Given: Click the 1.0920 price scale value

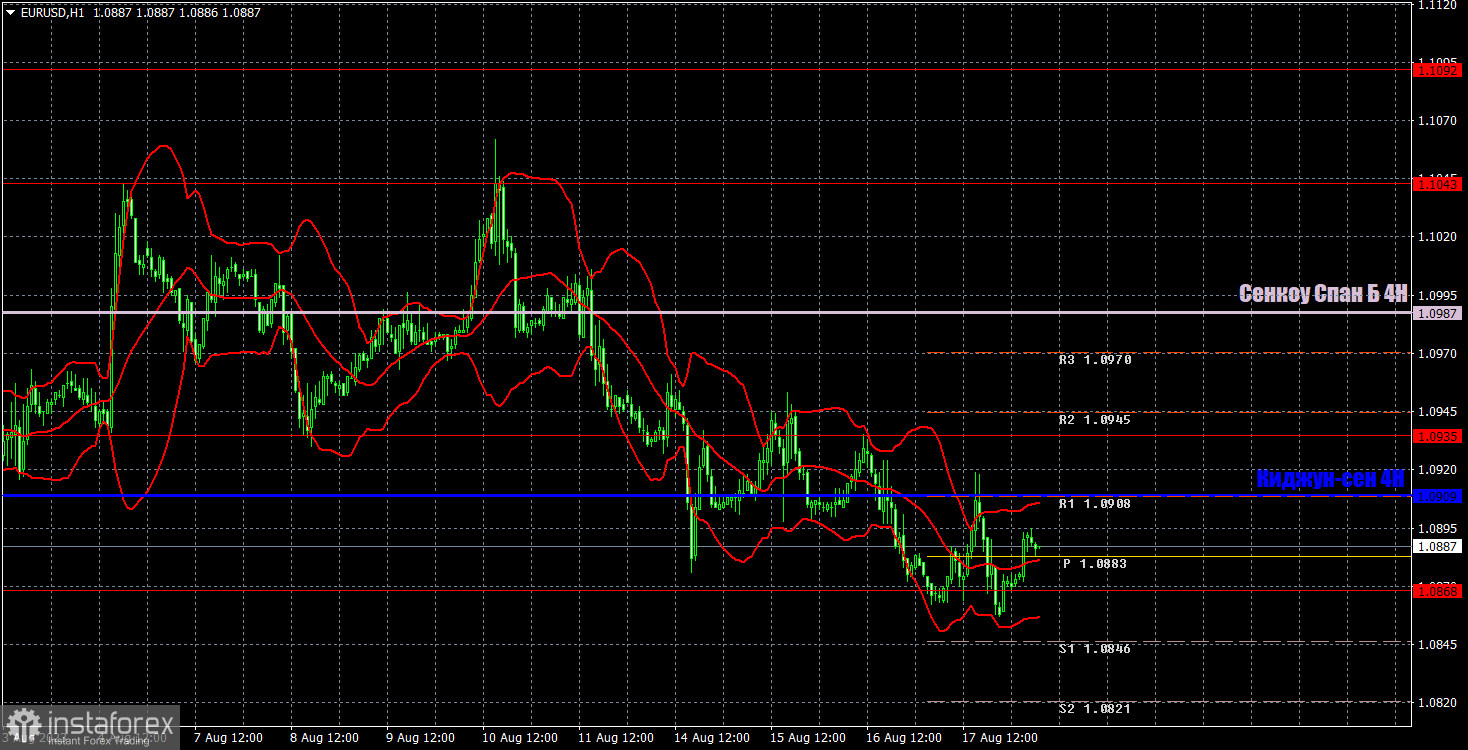Looking at the screenshot, I should point(1438,469).
